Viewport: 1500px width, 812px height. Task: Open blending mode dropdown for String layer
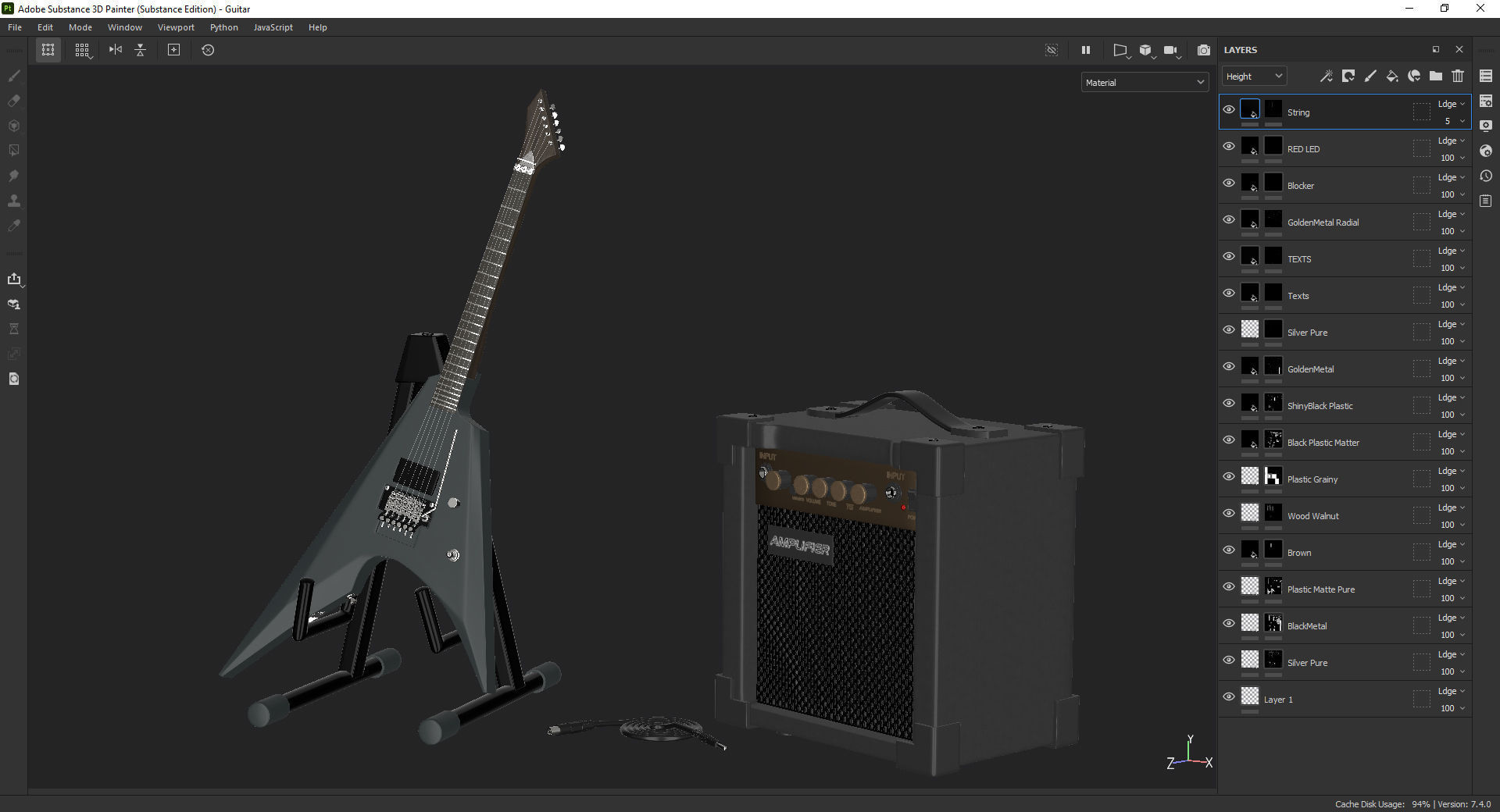click(1452, 104)
